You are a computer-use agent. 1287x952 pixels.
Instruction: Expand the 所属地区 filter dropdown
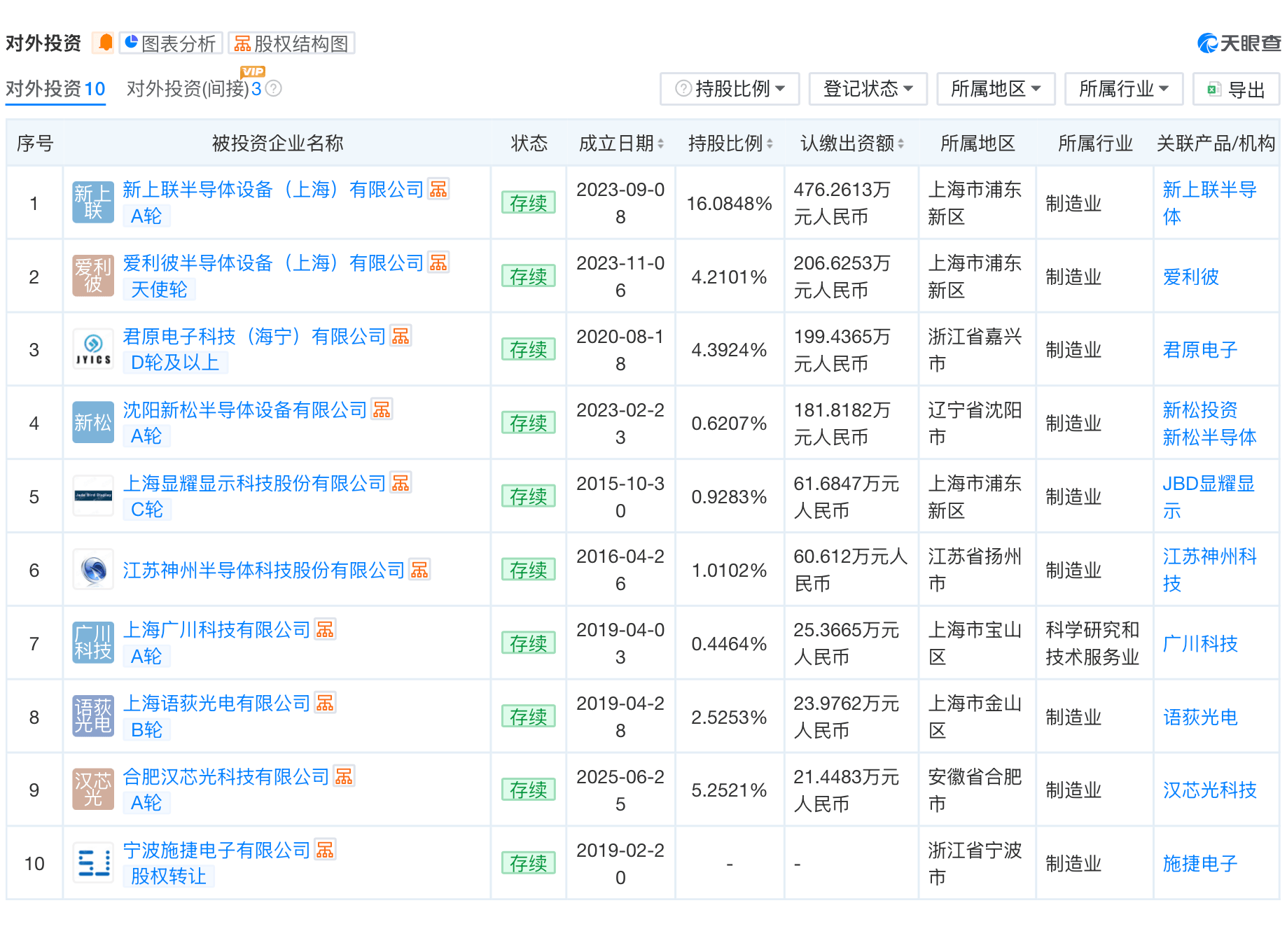point(995,89)
